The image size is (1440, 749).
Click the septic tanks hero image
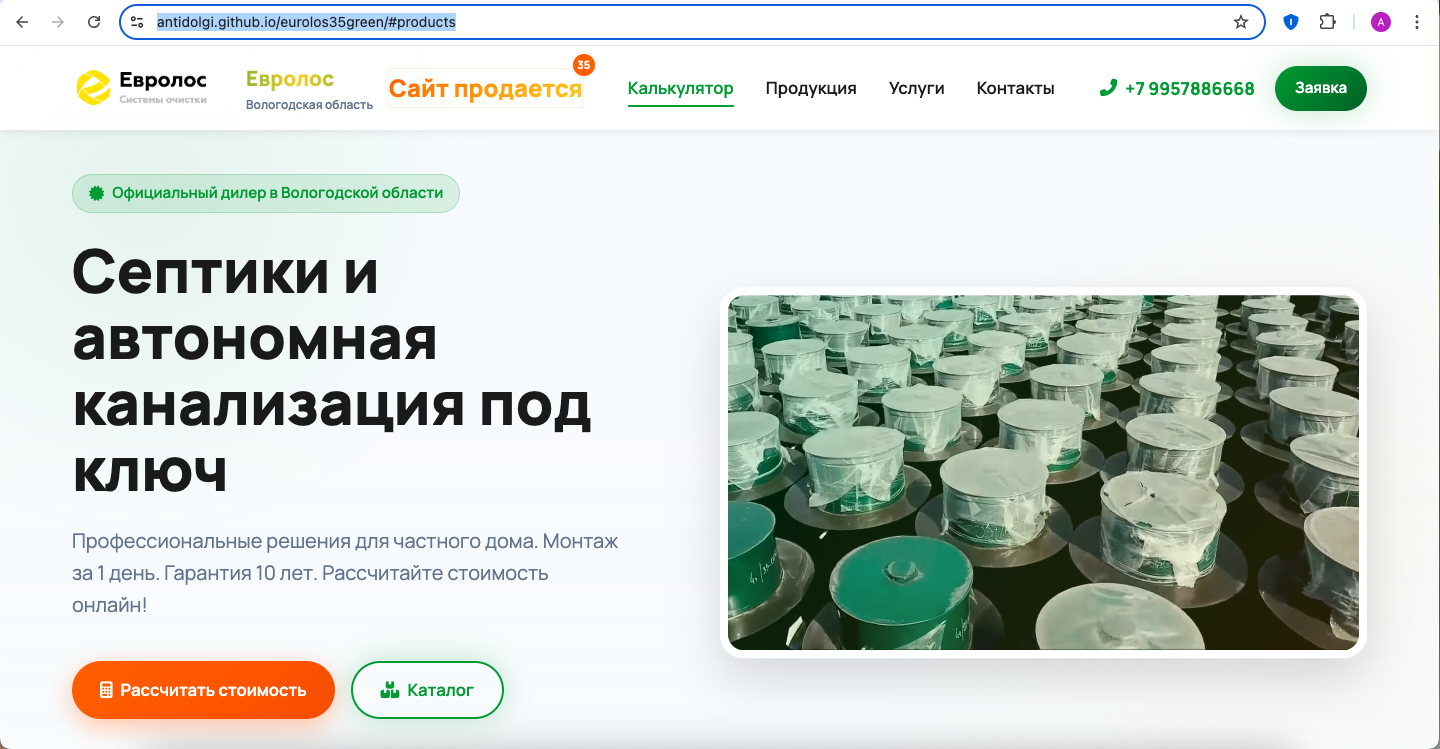1043,472
